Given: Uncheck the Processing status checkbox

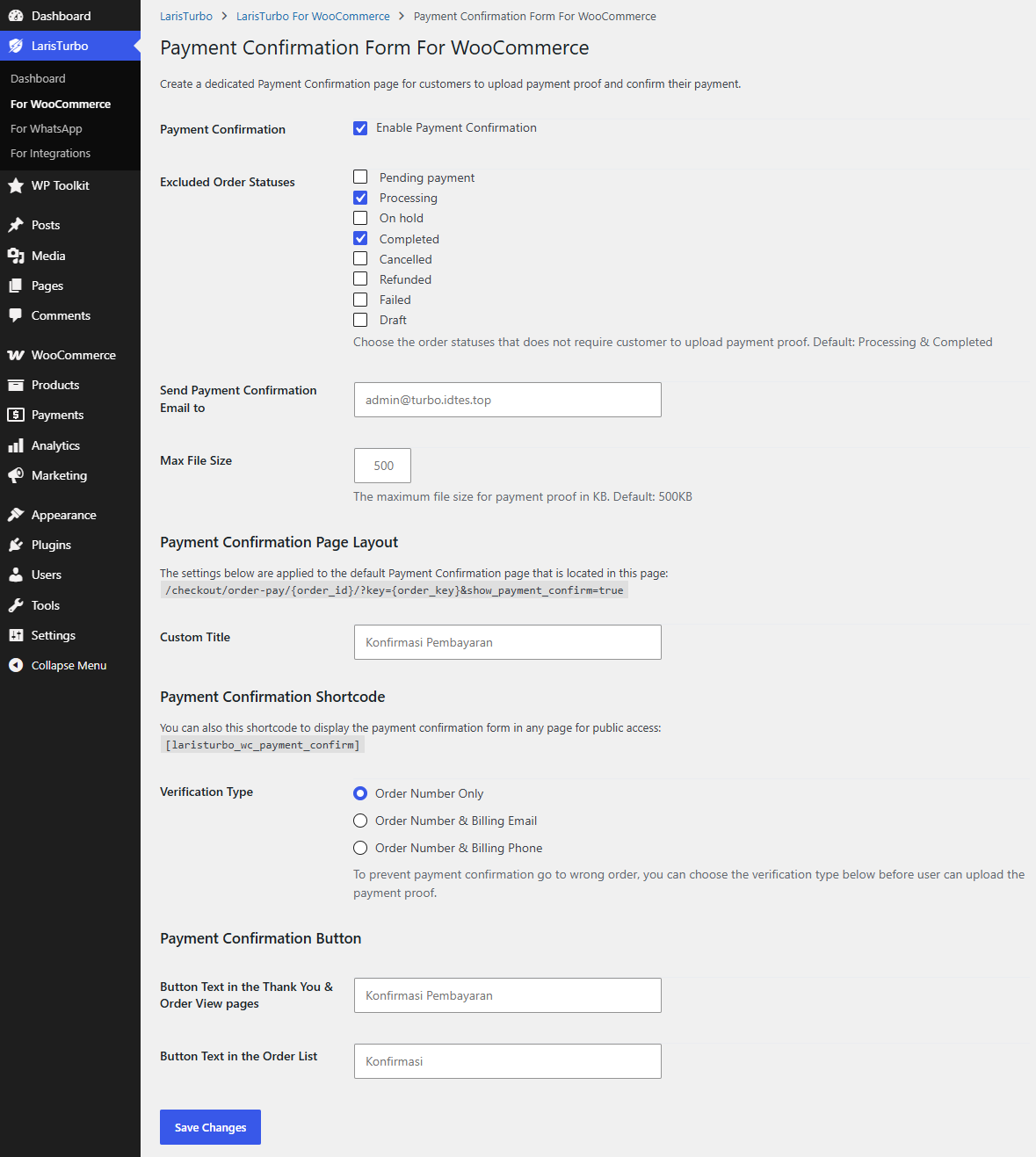Looking at the screenshot, I should [360, 198].
